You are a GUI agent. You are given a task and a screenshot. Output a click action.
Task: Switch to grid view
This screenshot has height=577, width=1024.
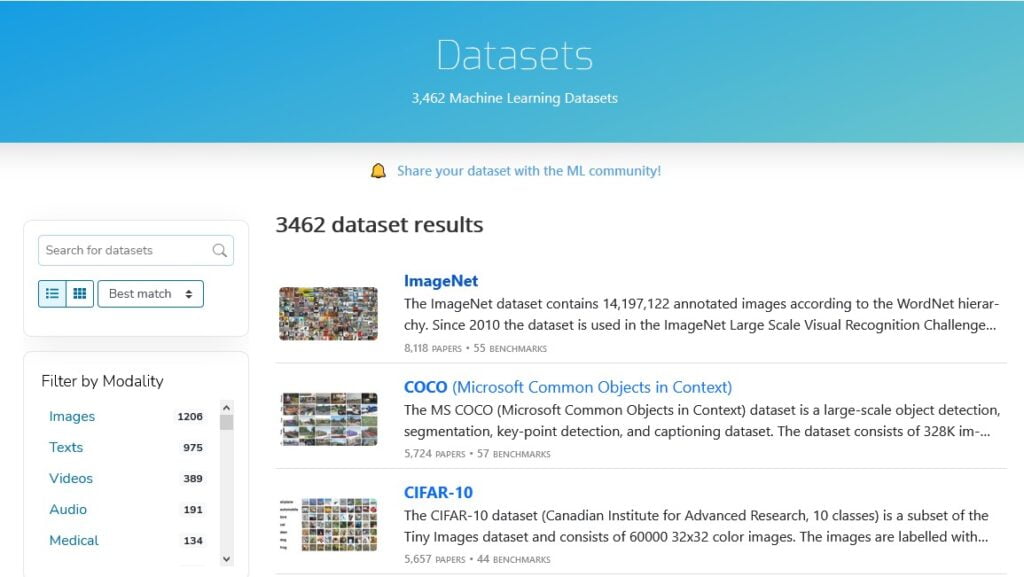[79, 293]
